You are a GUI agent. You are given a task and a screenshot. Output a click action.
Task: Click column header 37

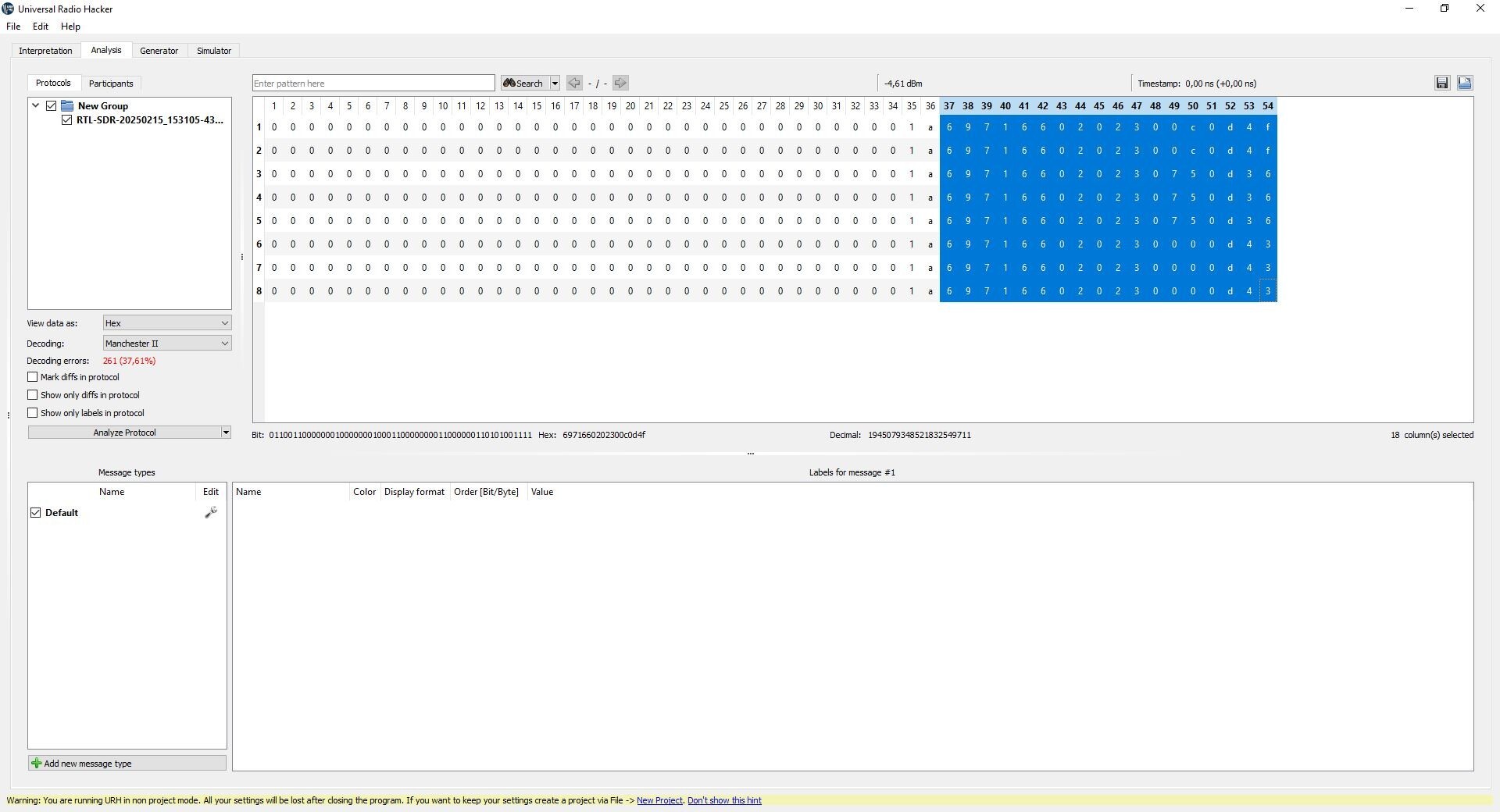[x=949, y=106]
